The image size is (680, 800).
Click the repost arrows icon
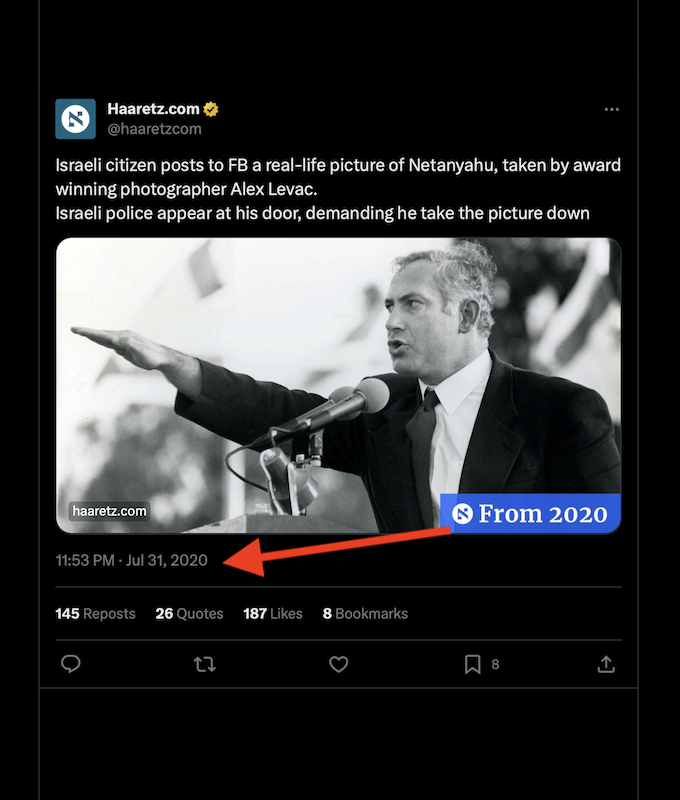click(x=205, y=664)
